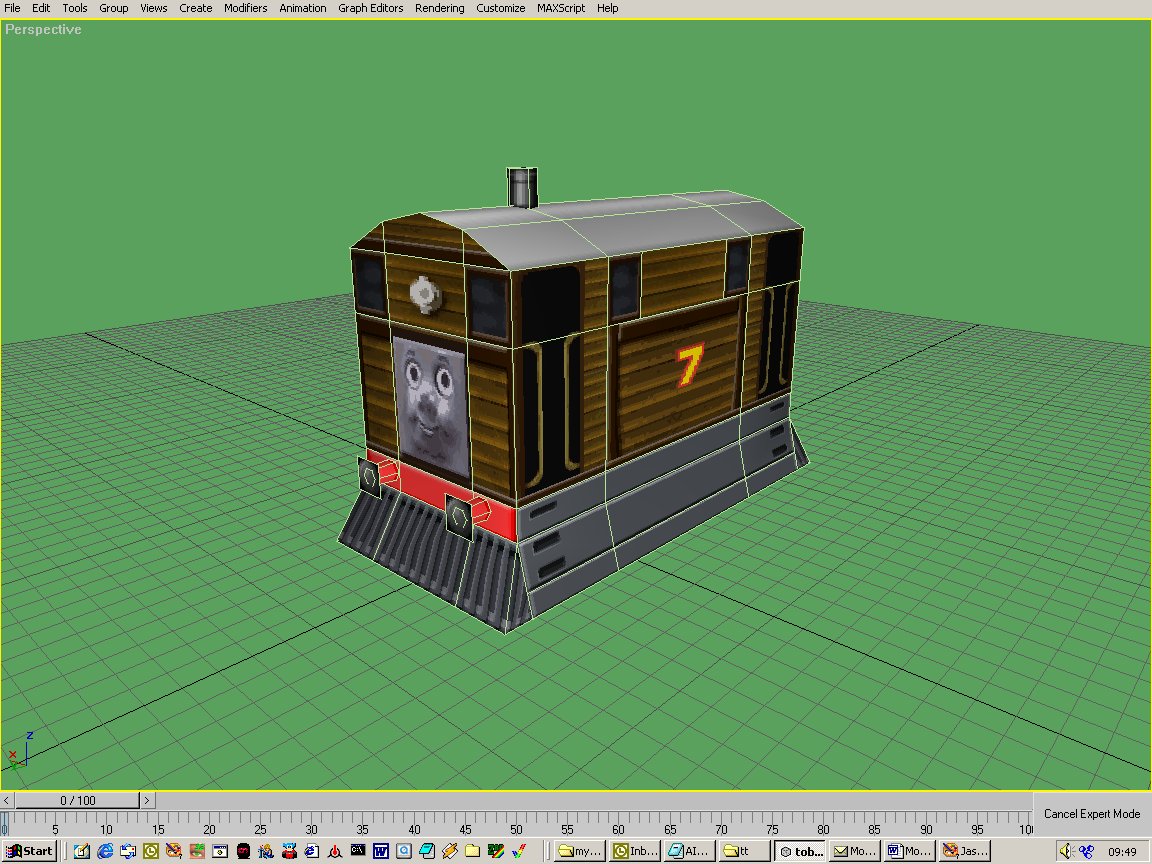Image resolution: width=1152 pixels, height=864 pixels.
Task: Open the first quick launch icon beside Start
Action: [x=82, y=852]
